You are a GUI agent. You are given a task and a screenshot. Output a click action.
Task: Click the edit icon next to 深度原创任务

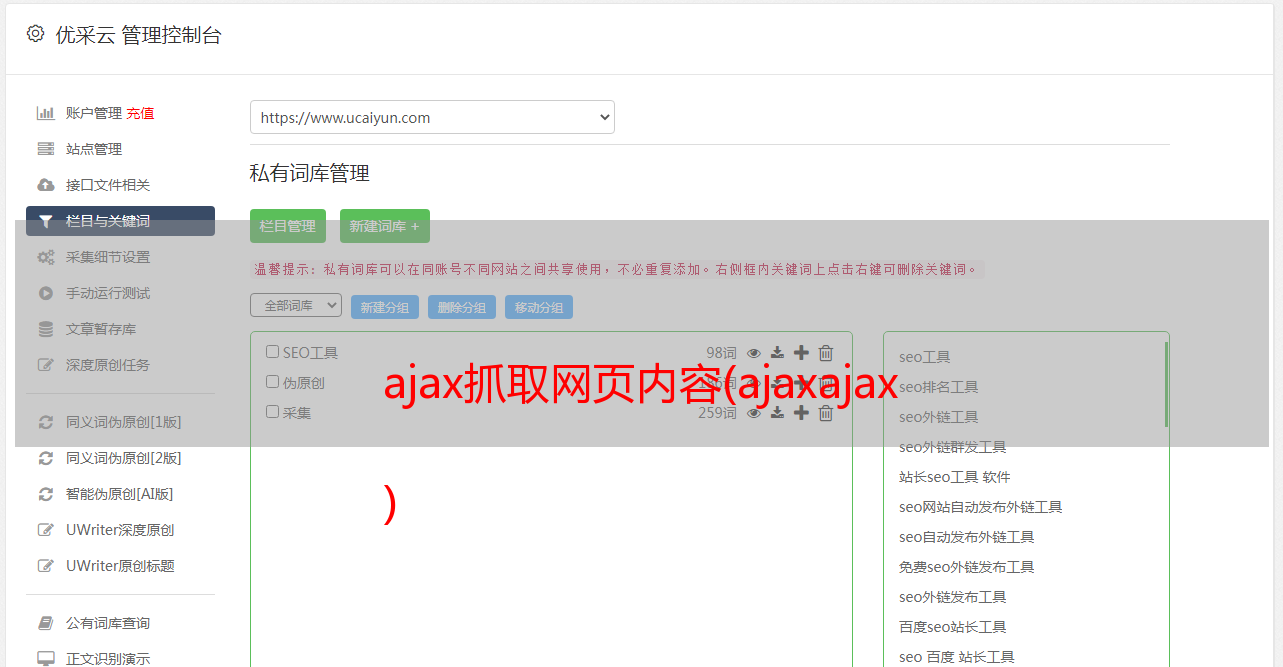click(x=46, y=365)
